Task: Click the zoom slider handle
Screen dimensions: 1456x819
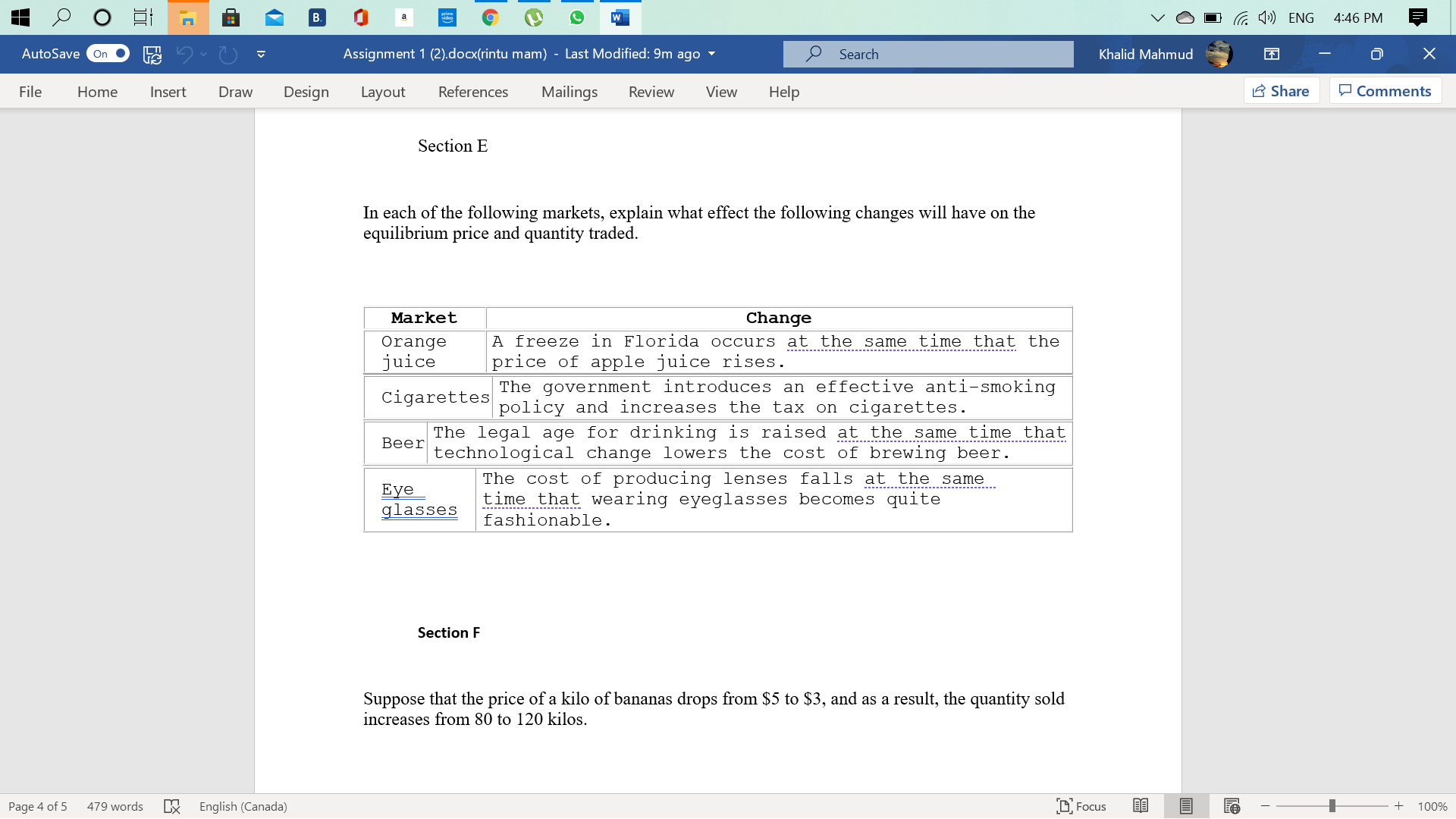Action: click(1332, 806)
